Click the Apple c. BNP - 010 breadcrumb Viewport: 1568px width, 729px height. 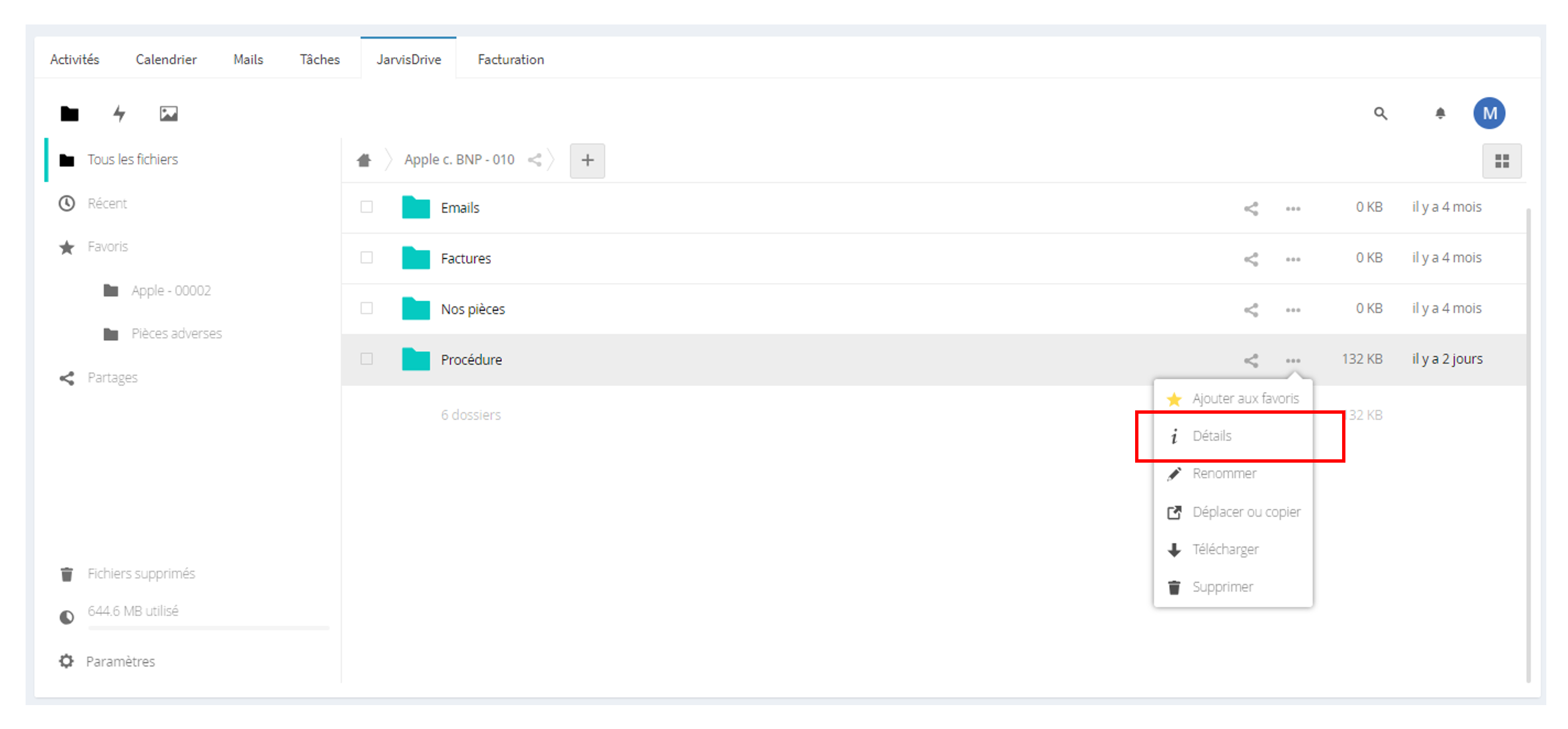click(x=459, y=160)
